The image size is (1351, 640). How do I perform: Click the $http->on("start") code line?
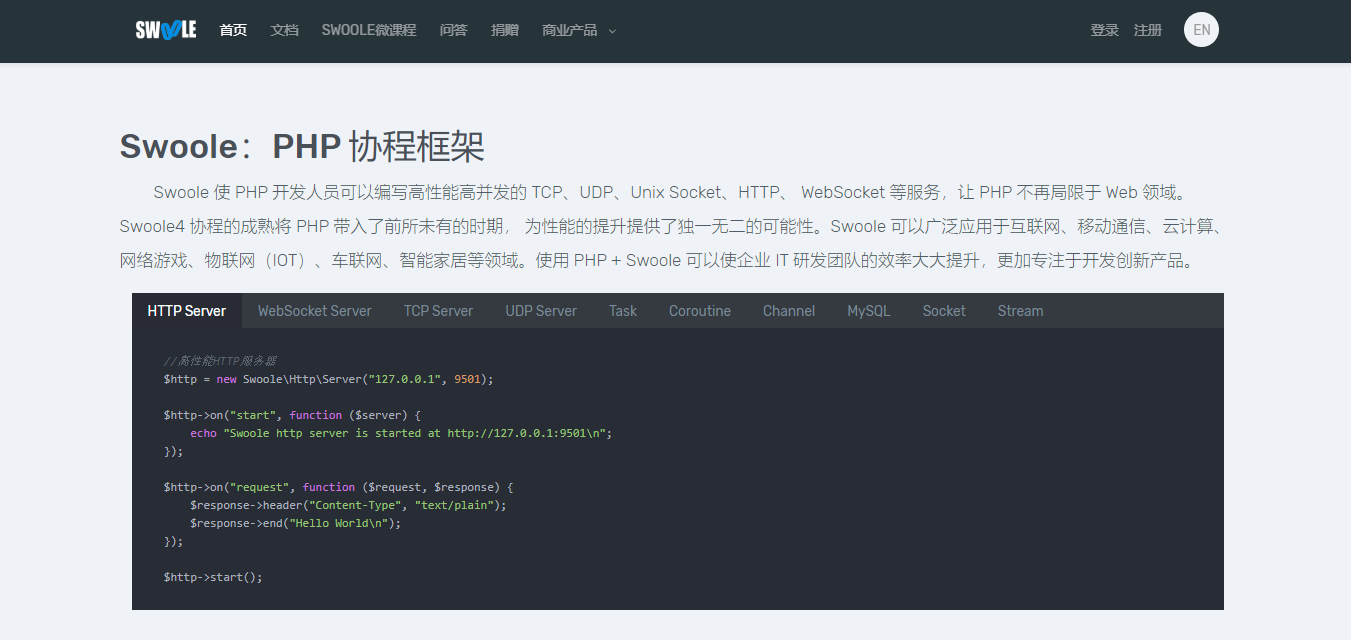[293, 415]
